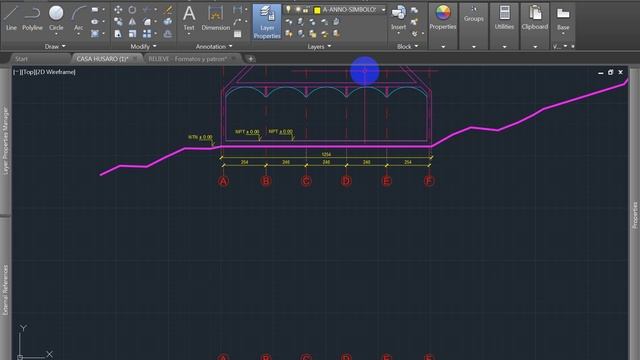Click the Offset tool icon
This screenshot has height=360, width=640.
point(168,34)
